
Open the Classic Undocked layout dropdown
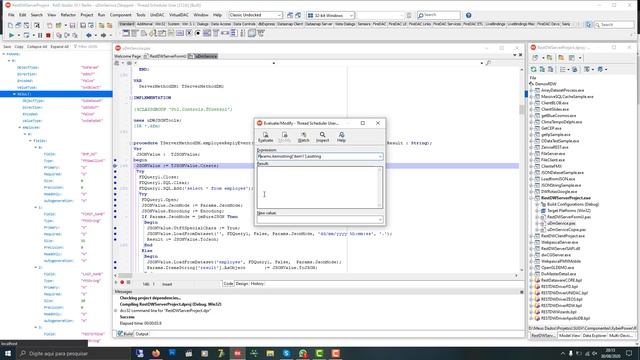click(279, 15)
